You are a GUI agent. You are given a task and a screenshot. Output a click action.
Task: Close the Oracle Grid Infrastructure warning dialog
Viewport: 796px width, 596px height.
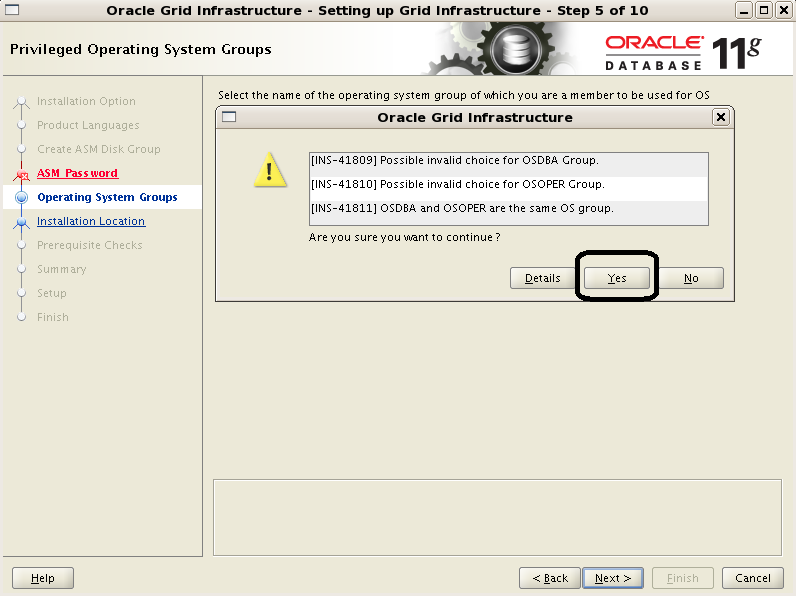coord(720,117)
